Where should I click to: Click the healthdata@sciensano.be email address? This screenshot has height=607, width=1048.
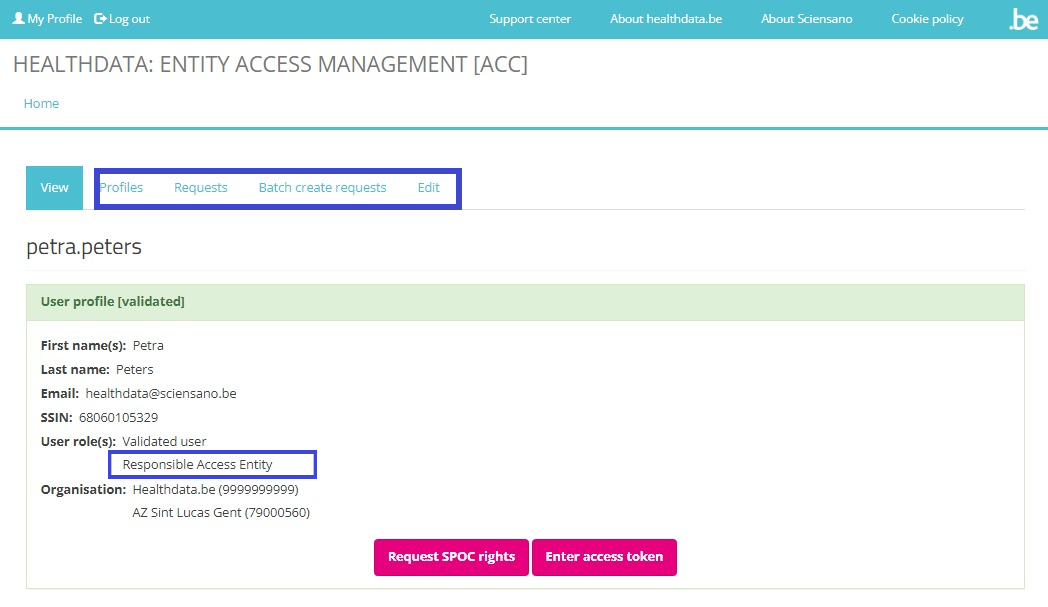pyautogui.click(x=161, y=394)
